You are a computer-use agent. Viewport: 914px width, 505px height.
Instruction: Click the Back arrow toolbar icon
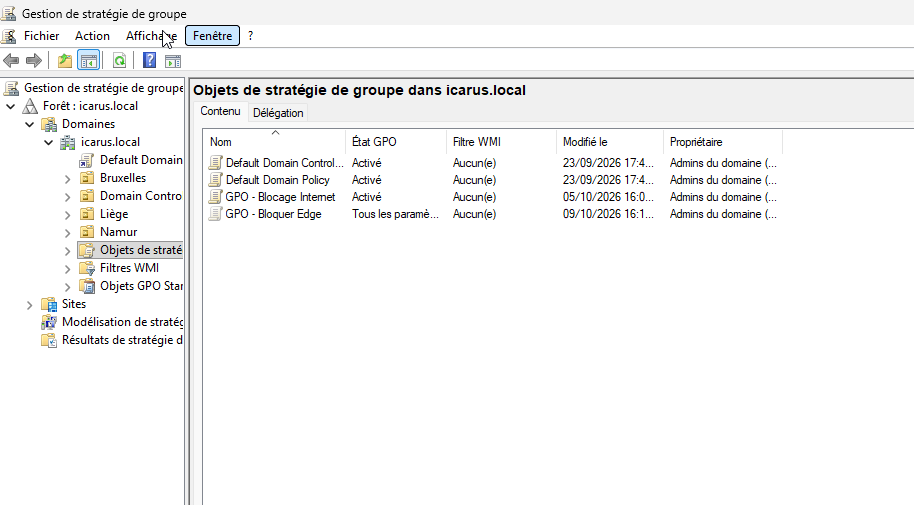pyautogui.click(x=11, y=60)
